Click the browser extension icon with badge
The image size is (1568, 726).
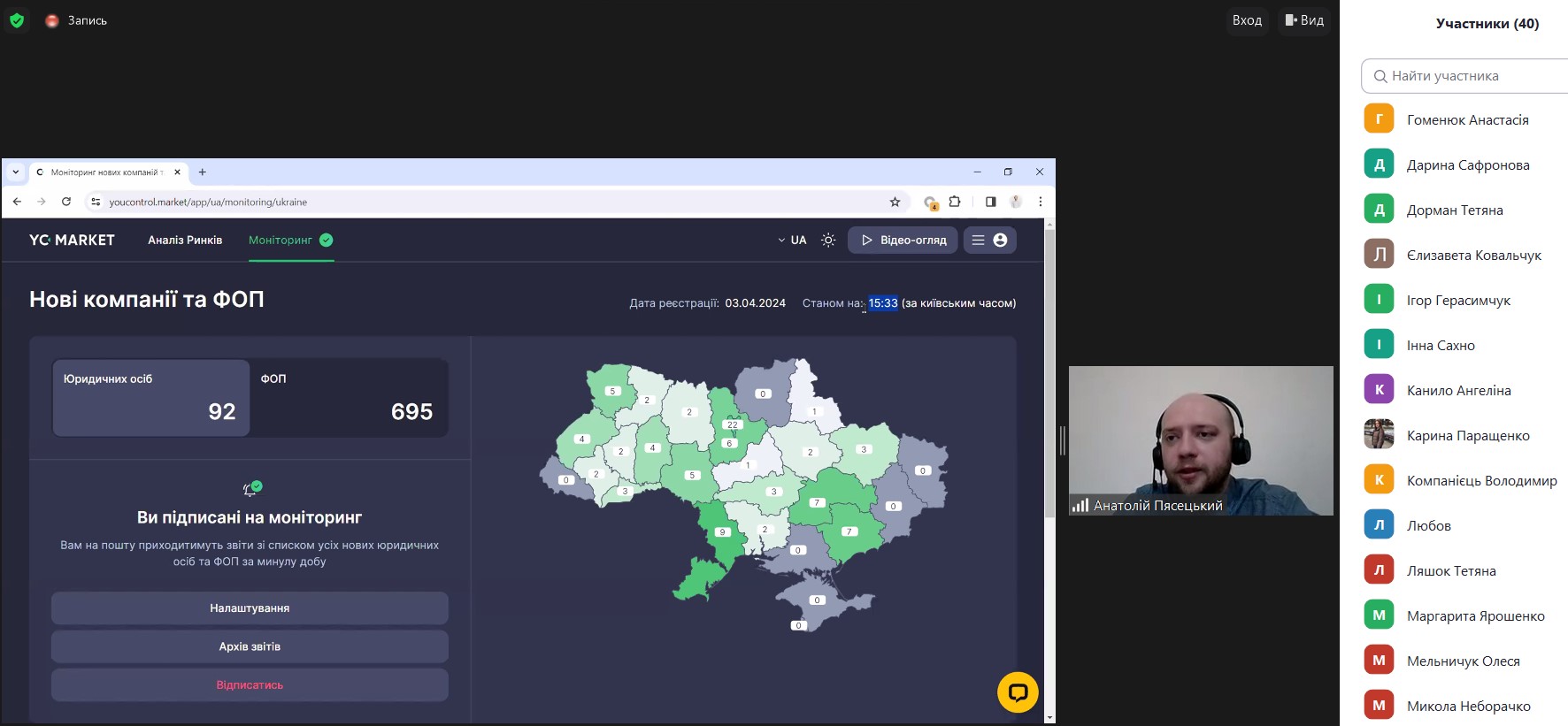coord(930,203)
